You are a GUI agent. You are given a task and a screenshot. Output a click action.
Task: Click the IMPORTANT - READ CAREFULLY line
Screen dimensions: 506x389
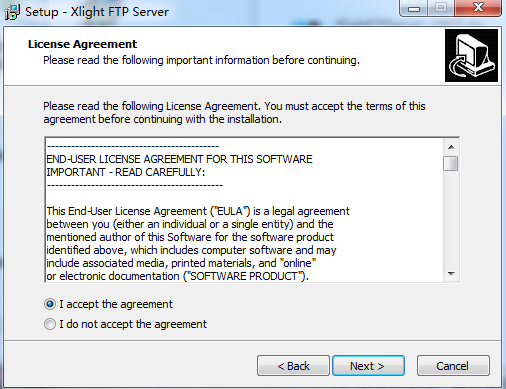coord(126,172)
